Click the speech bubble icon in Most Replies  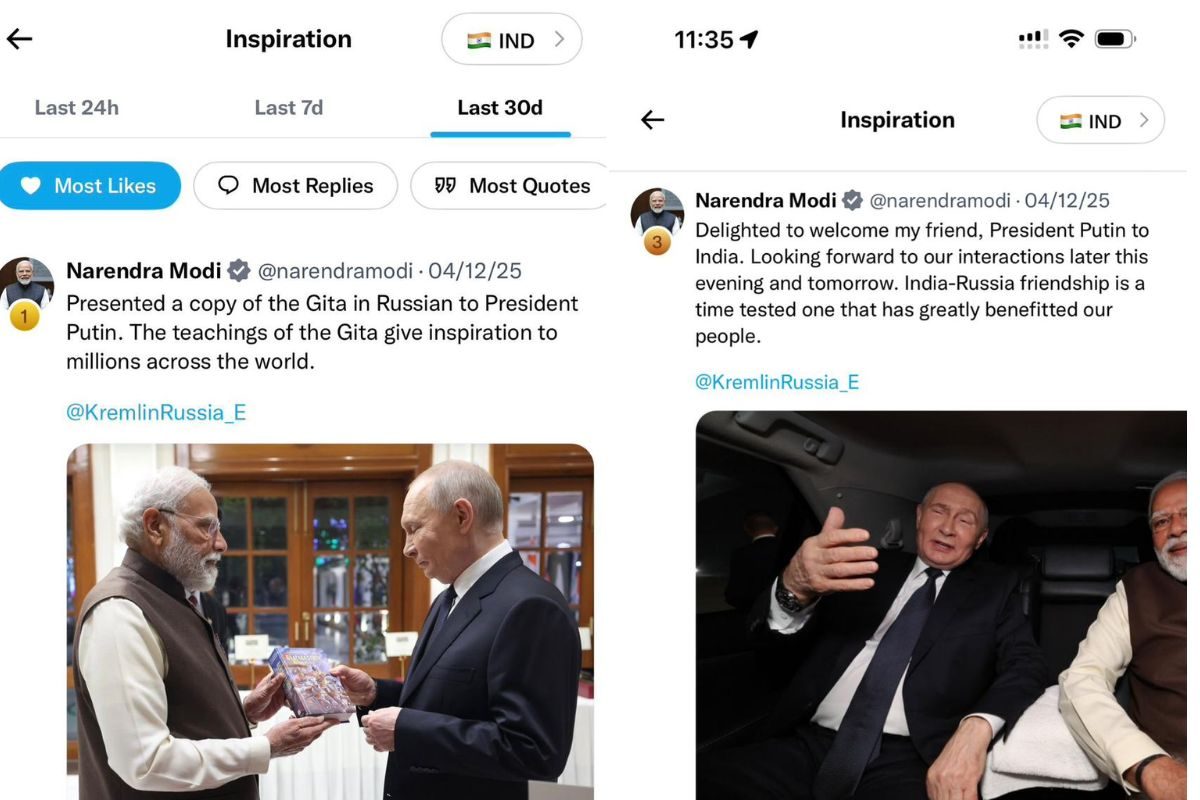(229, 186)
